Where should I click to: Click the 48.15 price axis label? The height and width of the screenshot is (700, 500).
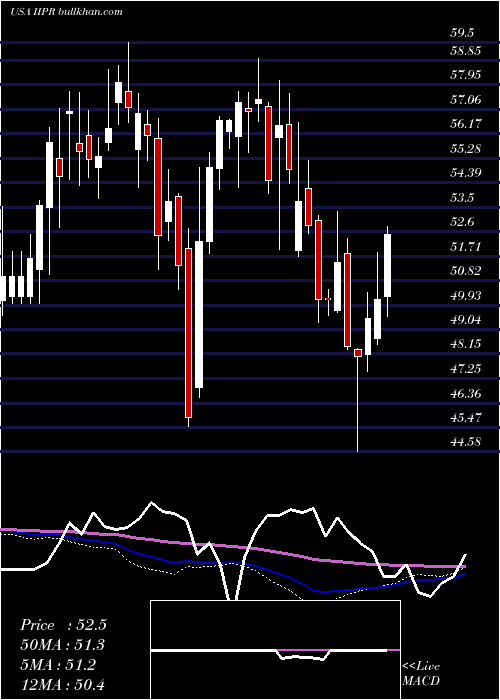(x=465, y=344)
